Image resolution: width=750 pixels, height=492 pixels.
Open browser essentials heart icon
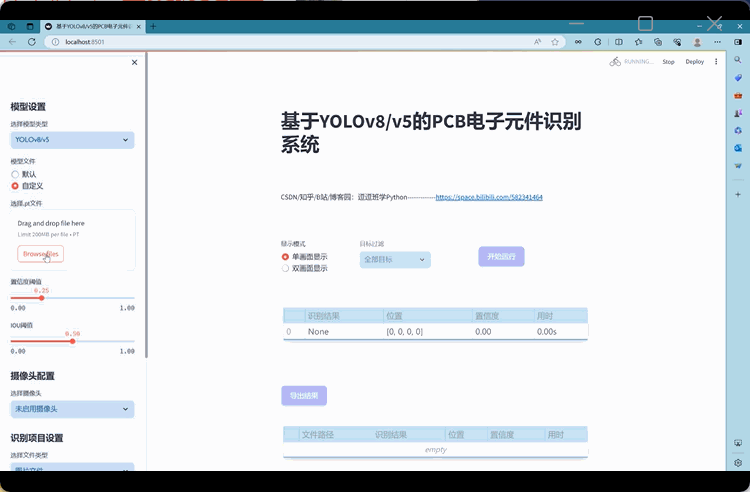click(677, 42)
